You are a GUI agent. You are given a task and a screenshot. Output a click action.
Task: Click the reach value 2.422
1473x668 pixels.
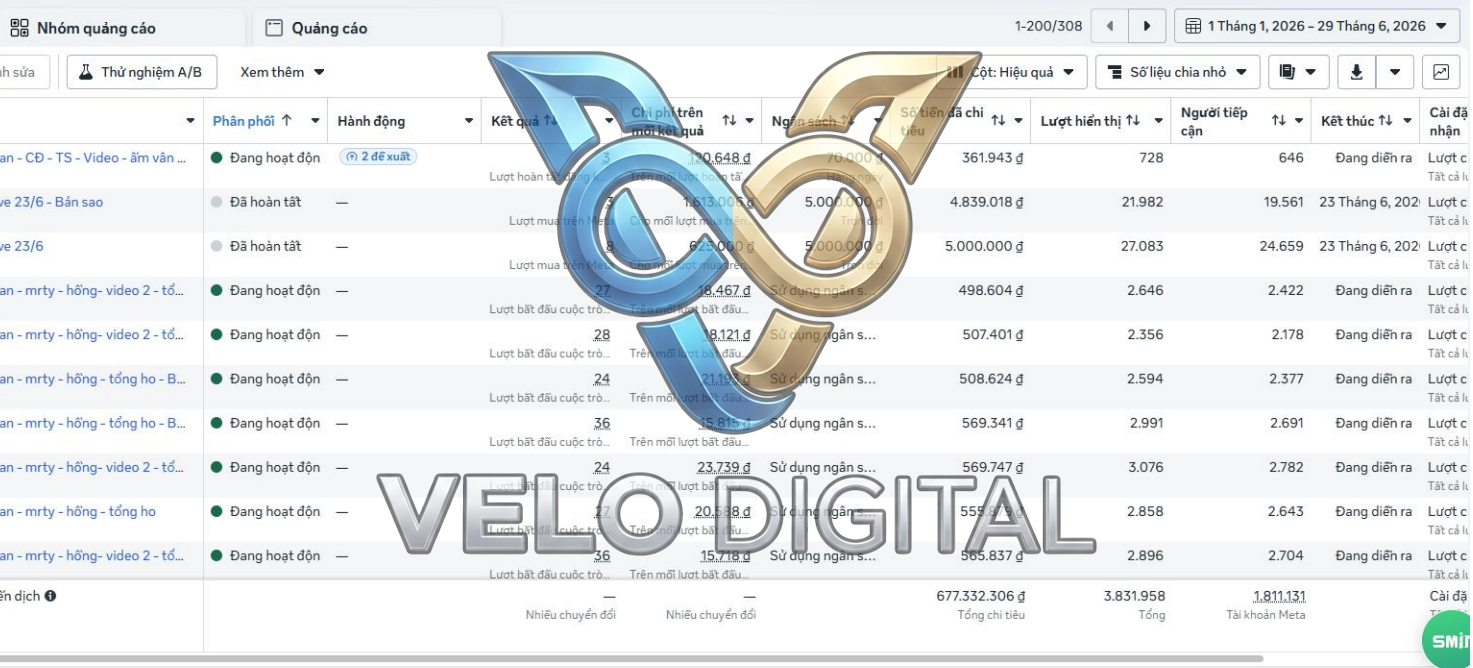point(1286,290)
